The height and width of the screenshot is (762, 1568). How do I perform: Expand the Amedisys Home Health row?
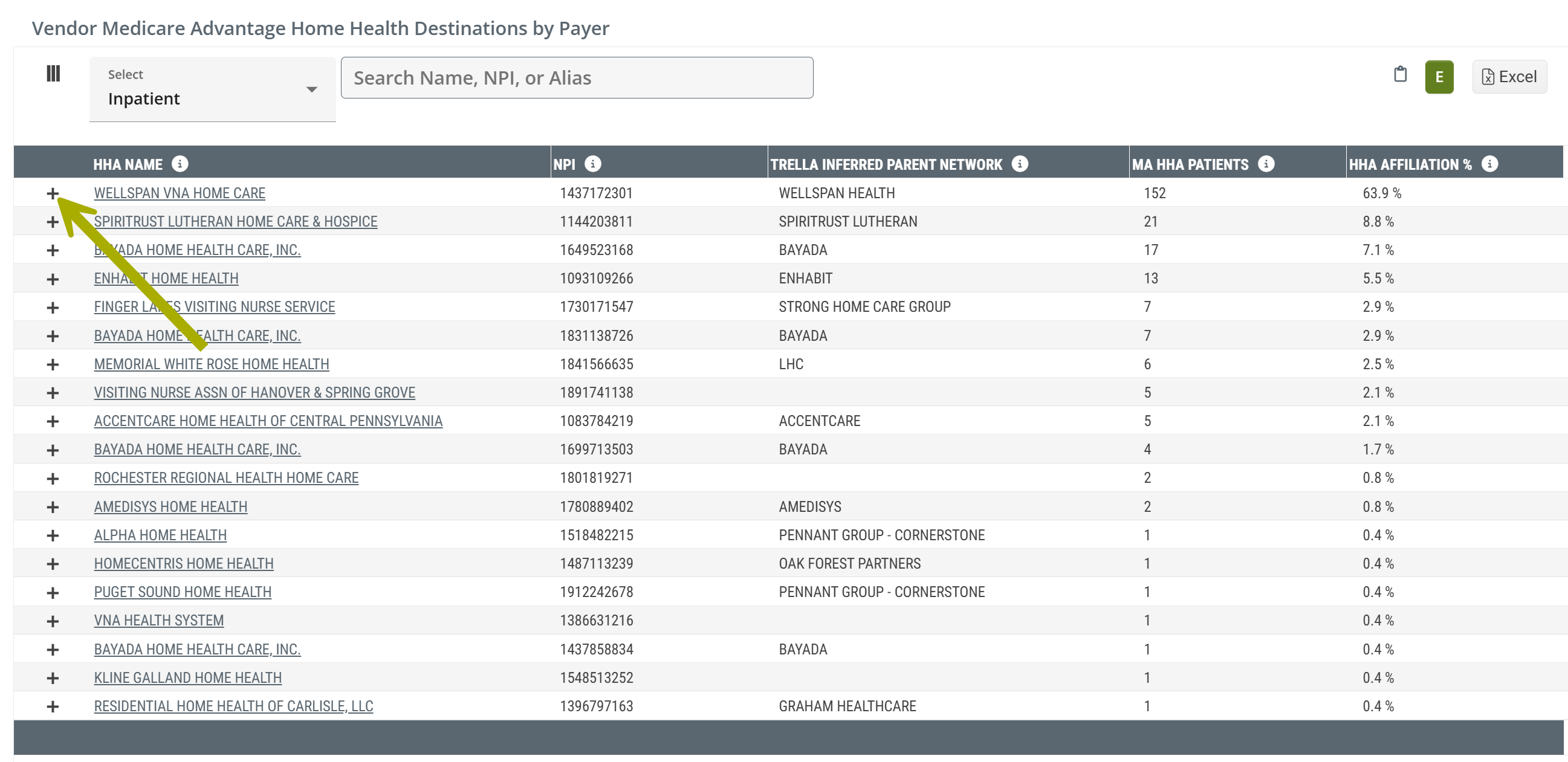click(53, 507)
